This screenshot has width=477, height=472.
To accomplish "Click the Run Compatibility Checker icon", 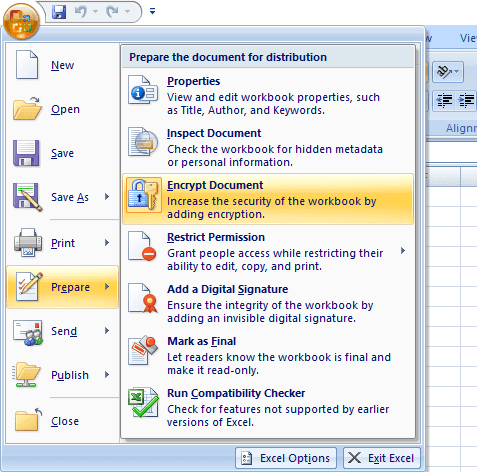I will coord(143,402).
